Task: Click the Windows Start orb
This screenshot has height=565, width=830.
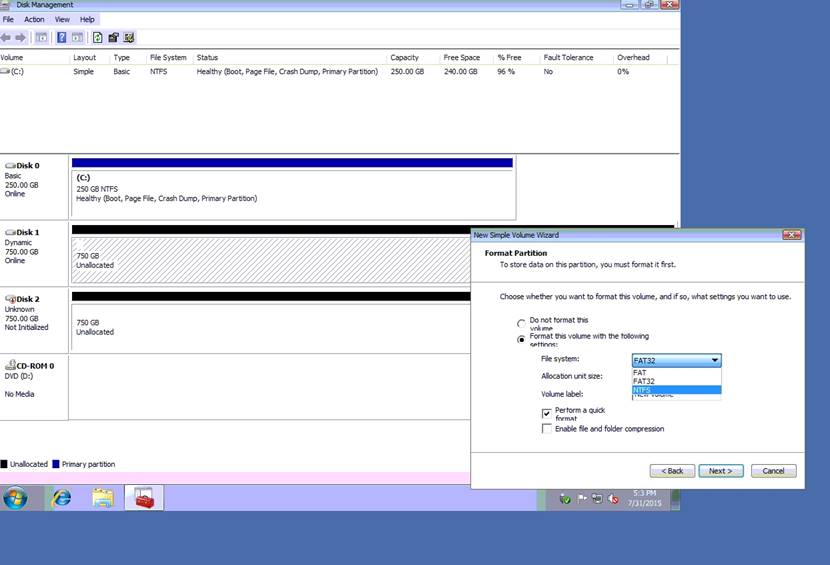Action: point(16,497)
